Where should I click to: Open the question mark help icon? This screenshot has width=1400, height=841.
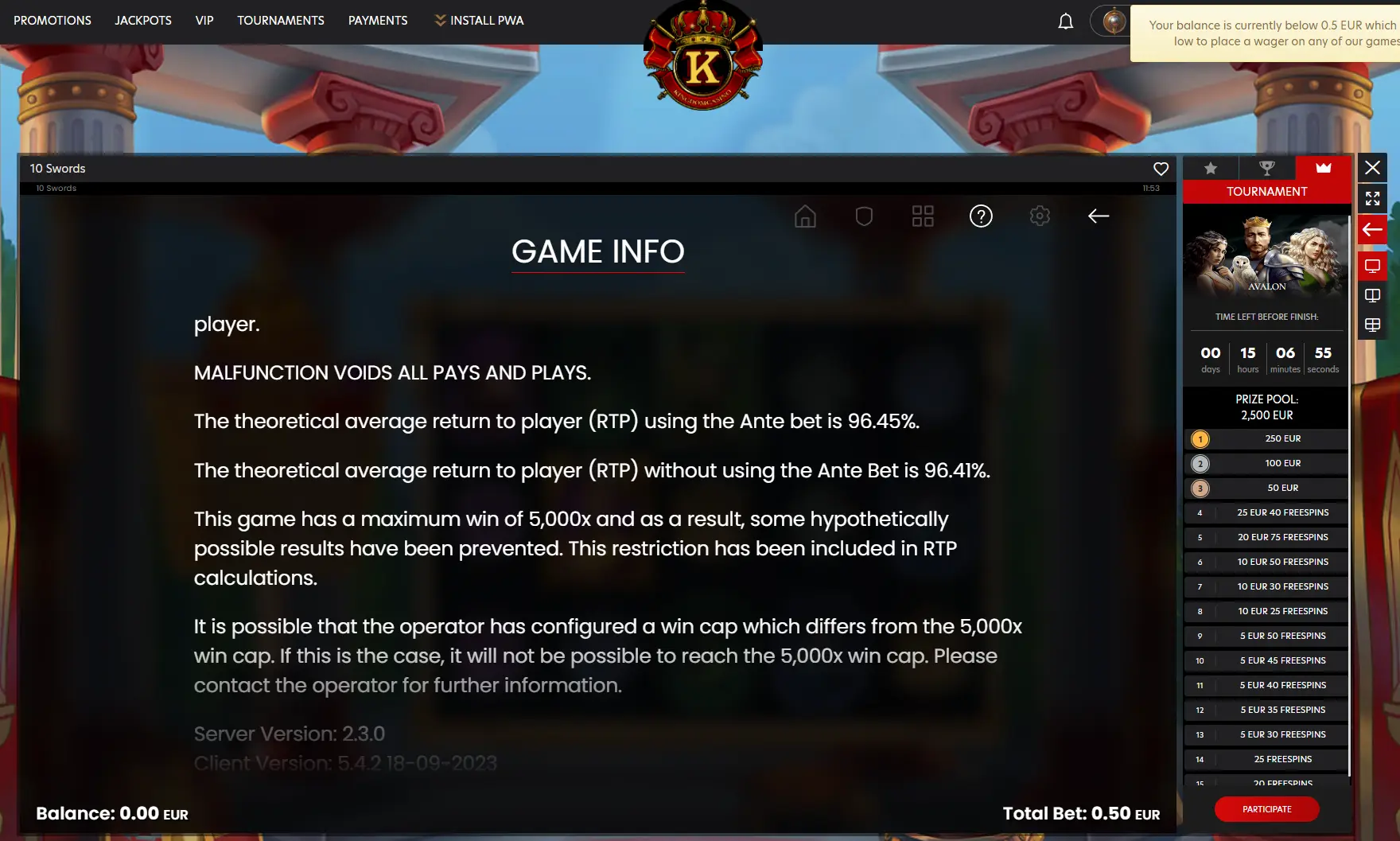point(981,216)
